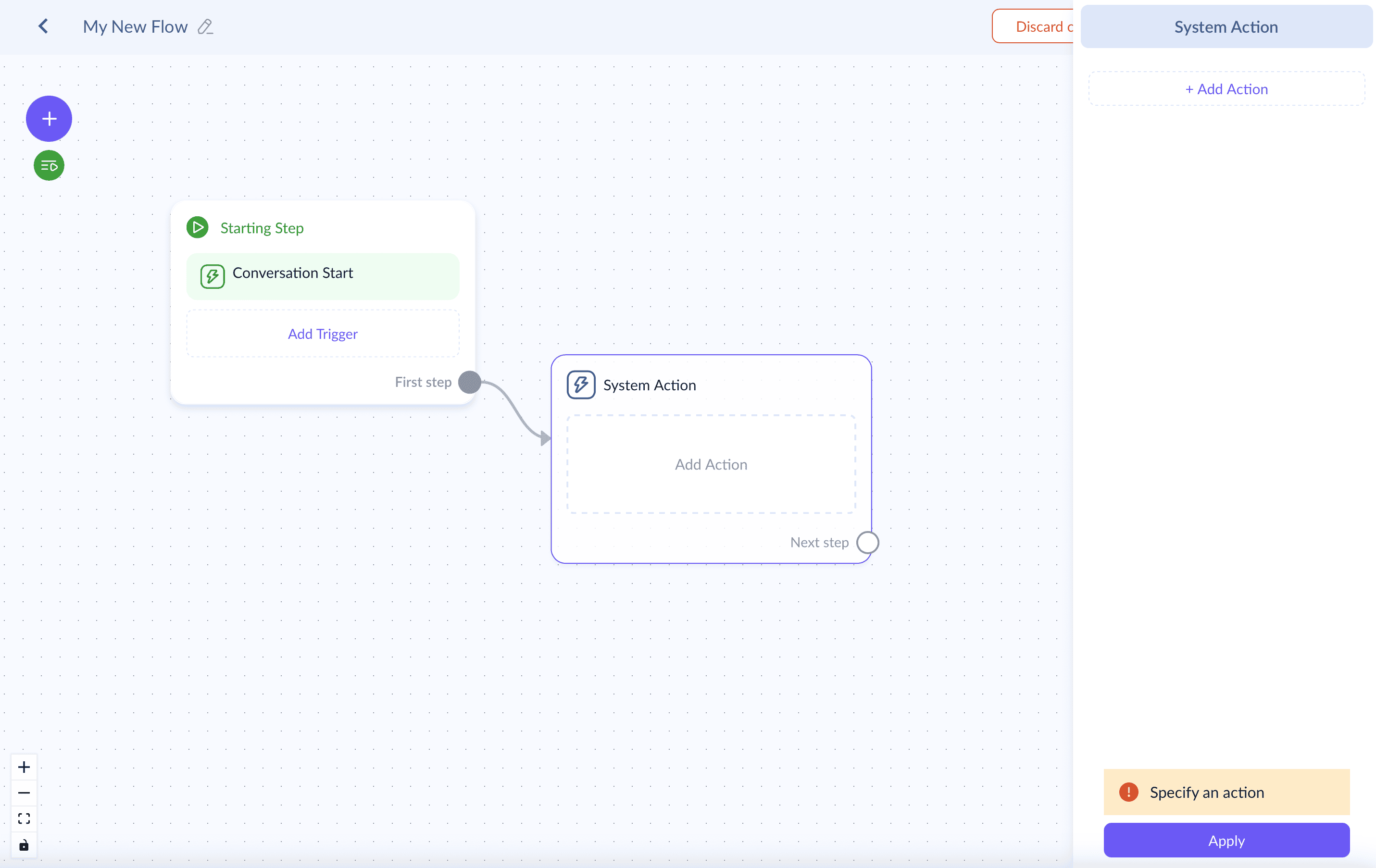Toggle canvas lock icon

tap(24, 845)
